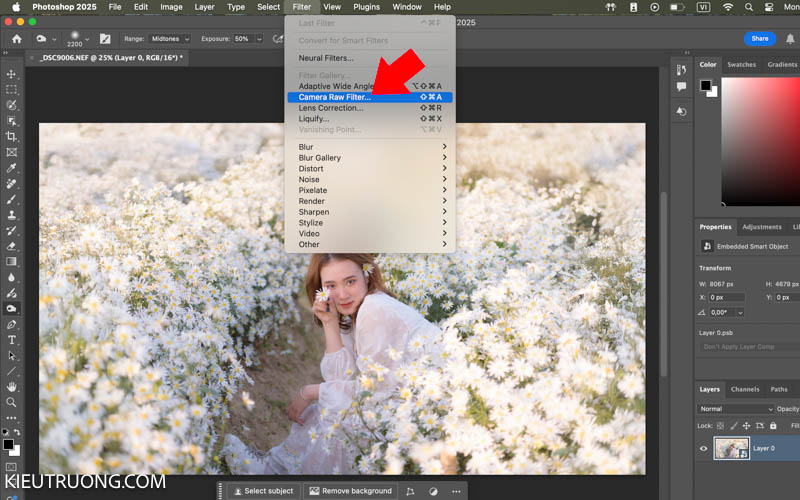Viewport: 800px width, 500px height.
Task: Choose Liquify menu item
Action: (x=370, y=119)
